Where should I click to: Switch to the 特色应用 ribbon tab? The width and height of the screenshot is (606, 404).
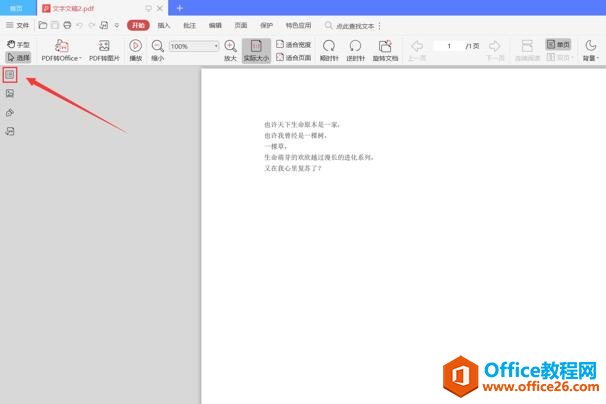coord(298,26)
